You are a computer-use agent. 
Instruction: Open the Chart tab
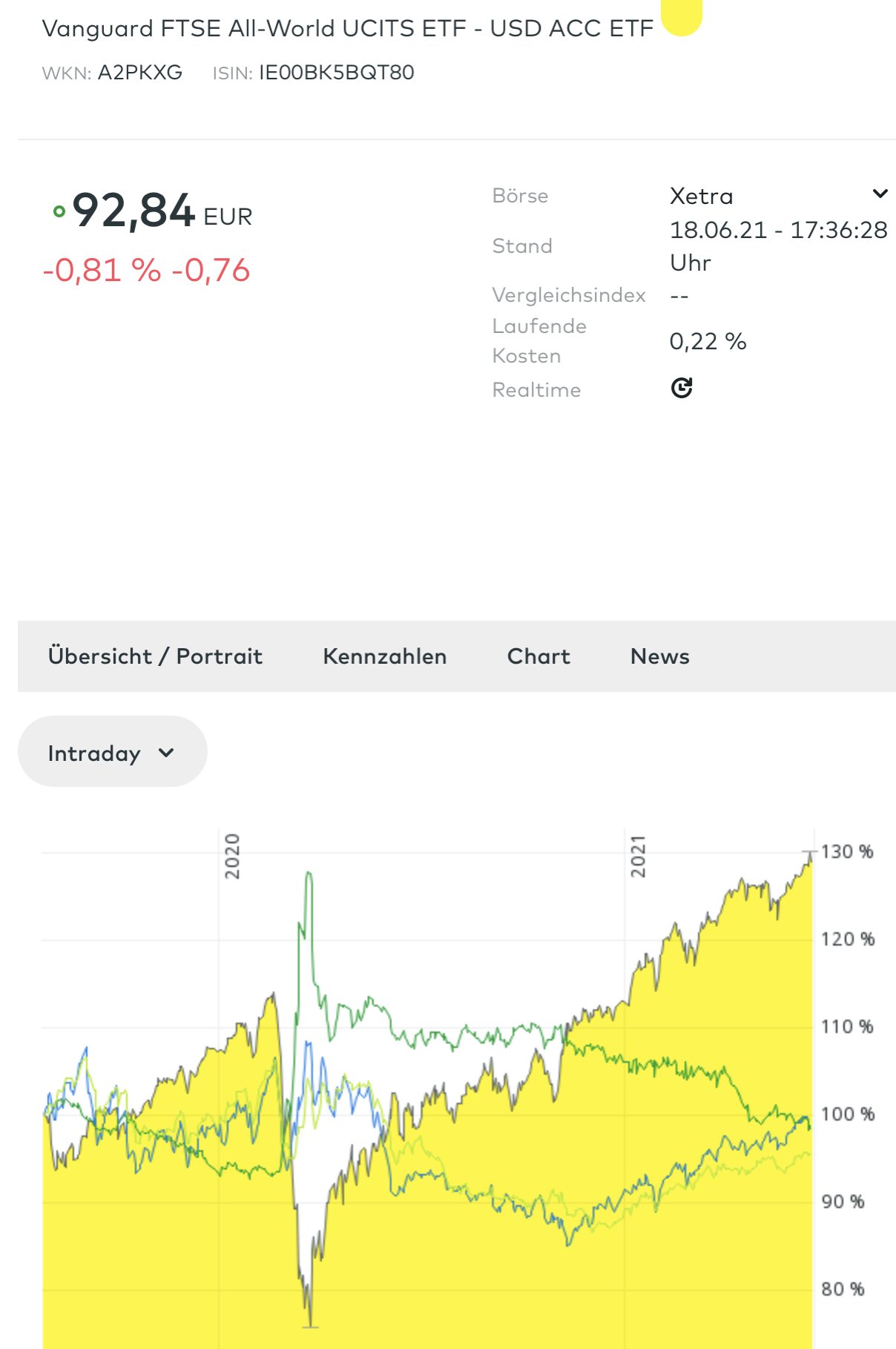pos(538,656)
